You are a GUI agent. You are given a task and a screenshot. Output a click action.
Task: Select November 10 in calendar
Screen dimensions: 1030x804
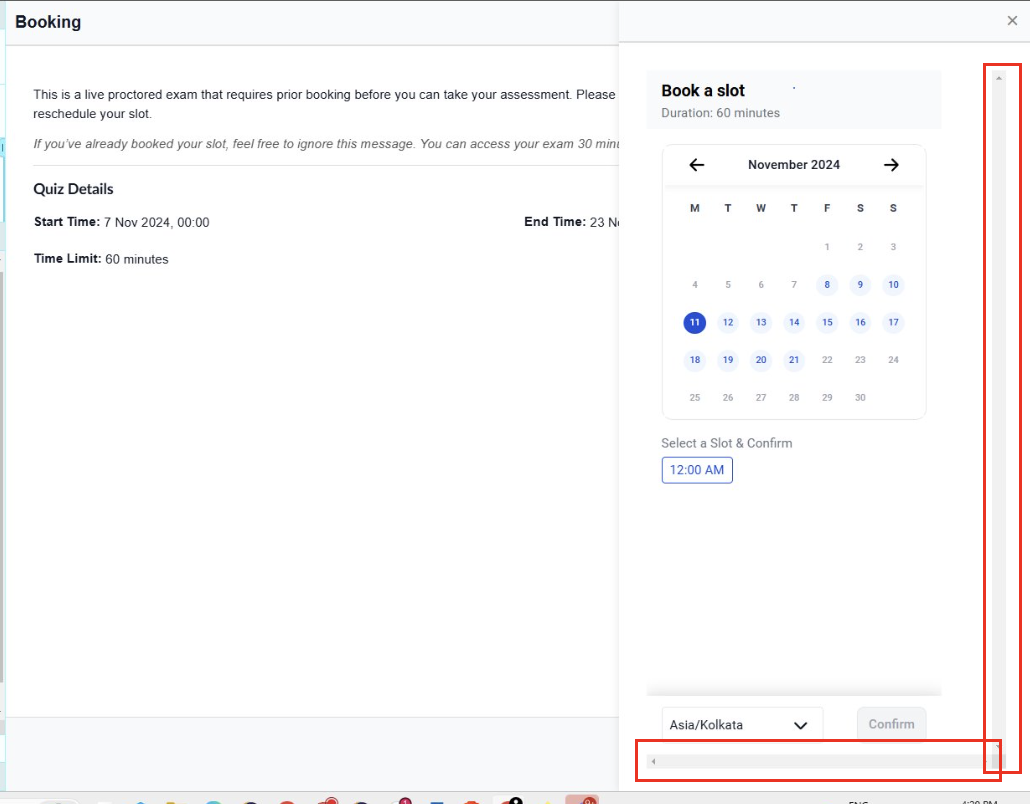[893, 284]
